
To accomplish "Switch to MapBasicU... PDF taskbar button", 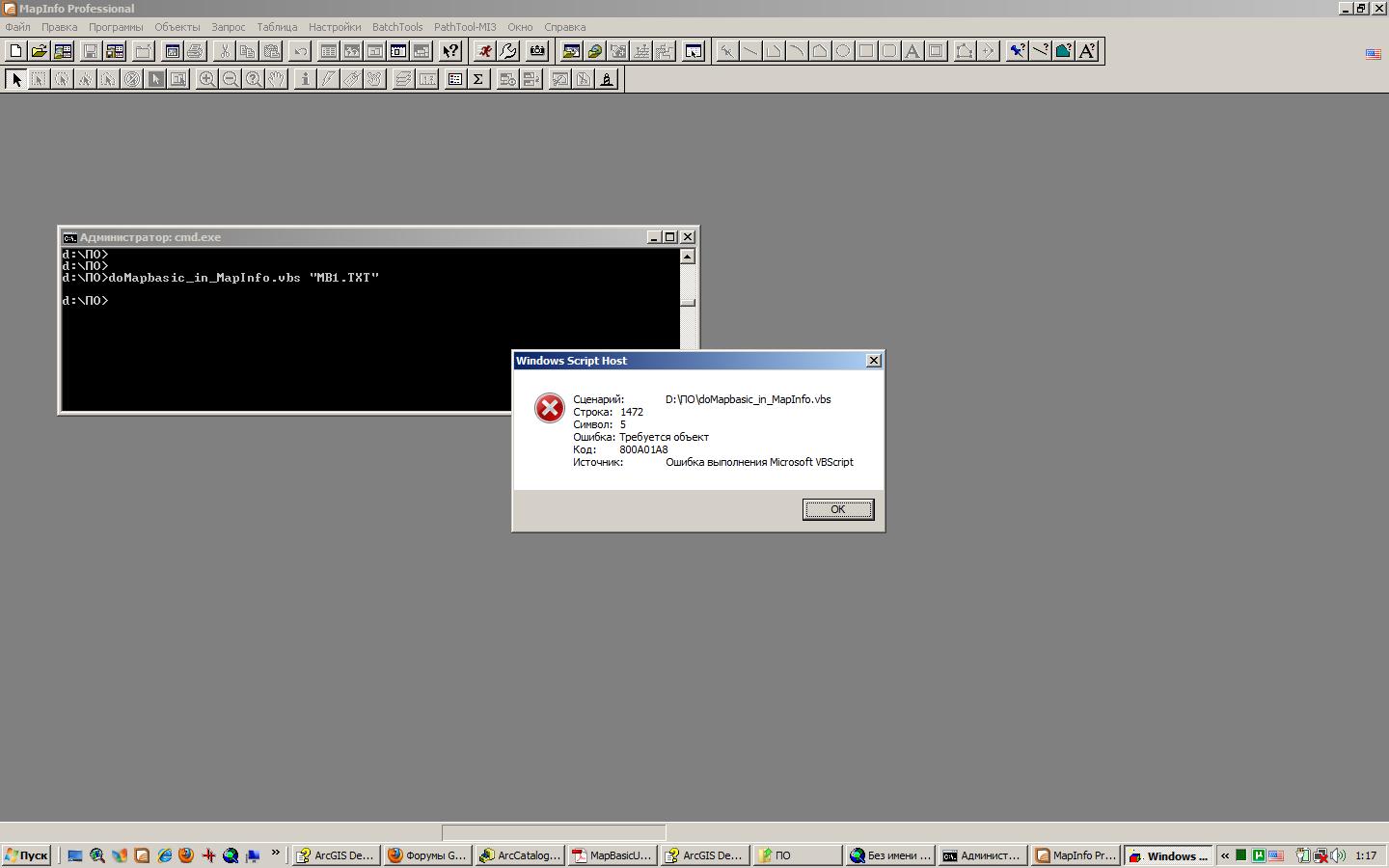I will pos(612,855).
